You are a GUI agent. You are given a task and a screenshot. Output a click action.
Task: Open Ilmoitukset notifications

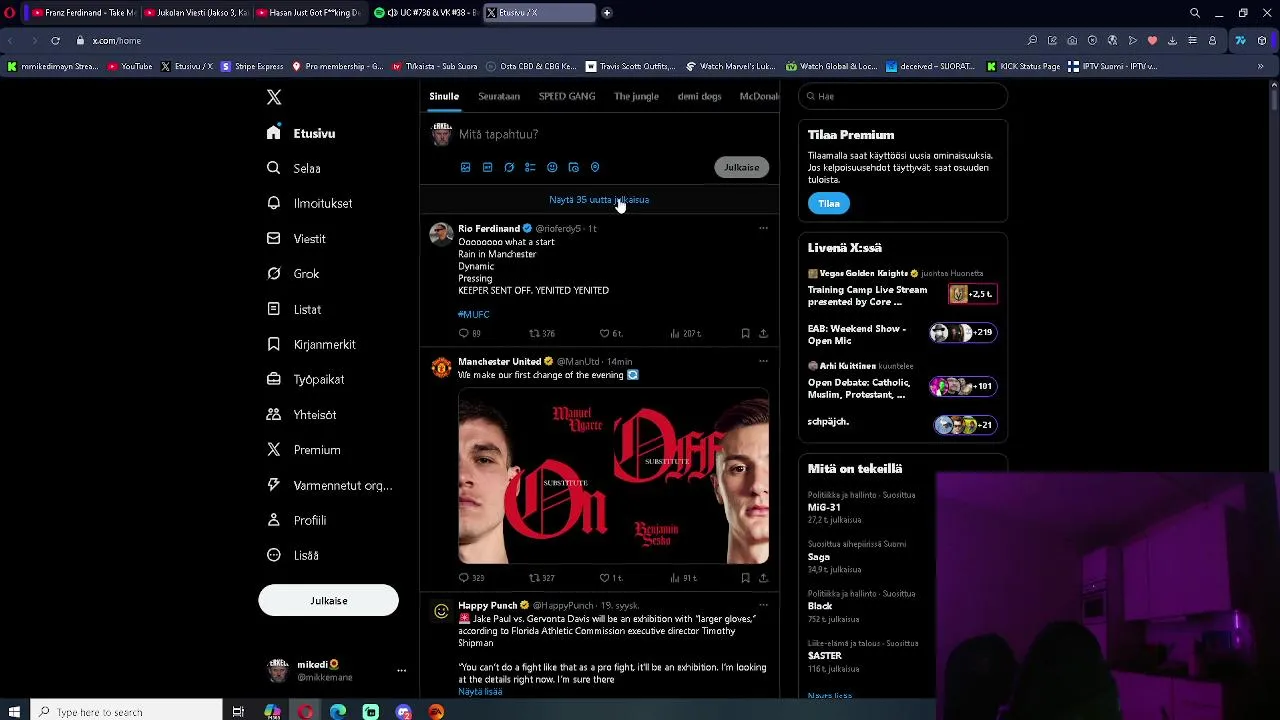click(309, 203)
